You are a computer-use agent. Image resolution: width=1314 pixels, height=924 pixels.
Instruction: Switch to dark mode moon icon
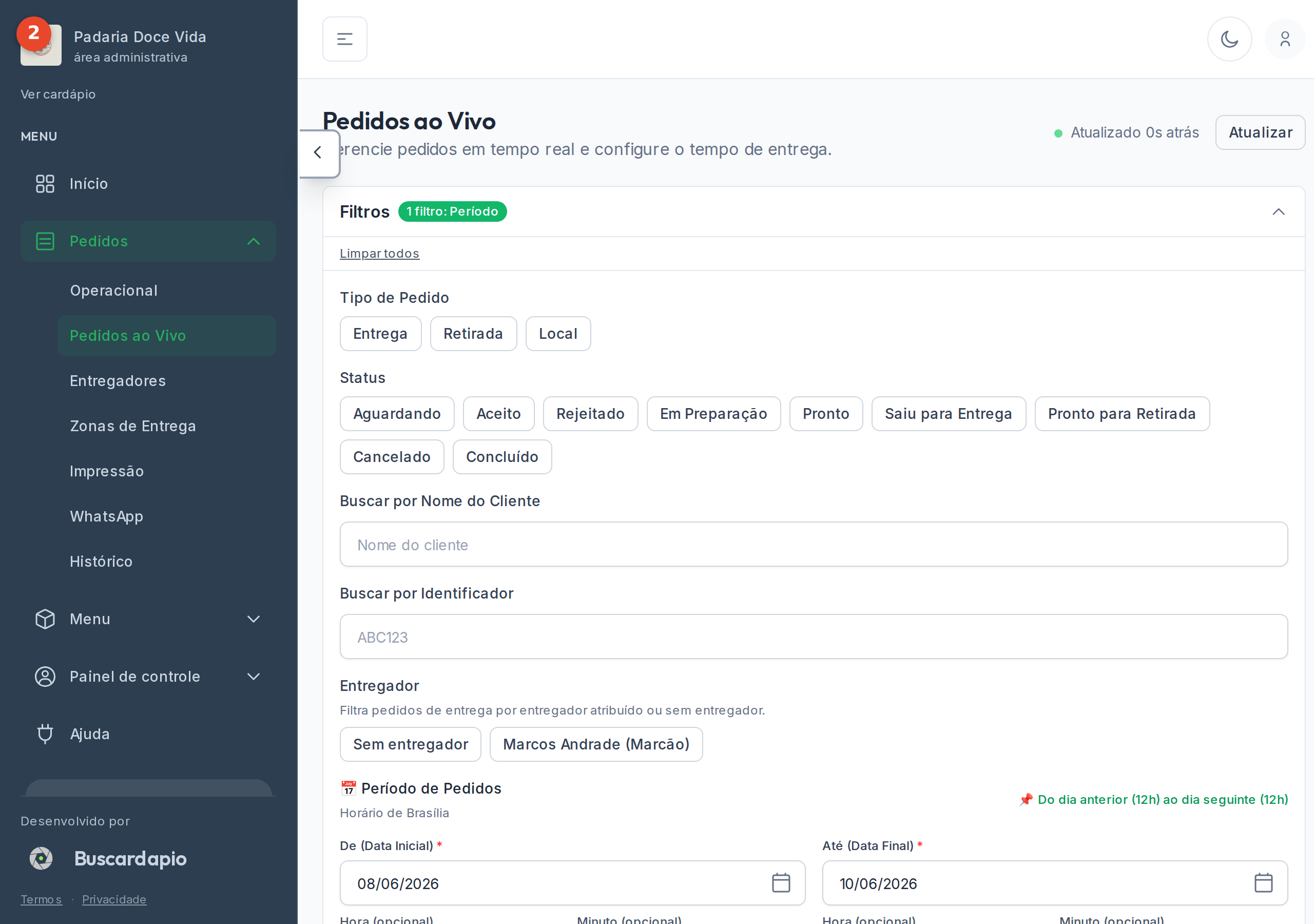tap(1229, 39)
